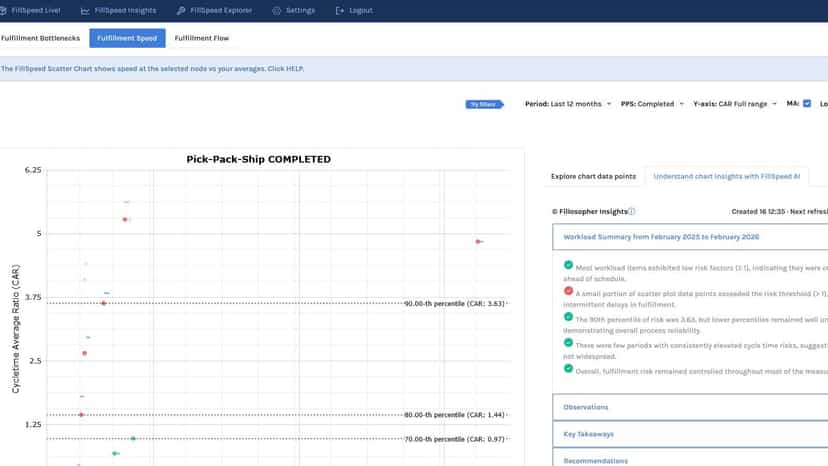Click the info icon next to Fillosopher Insights
This screenshot has height=466, width=828.
[x=632, y=211]
